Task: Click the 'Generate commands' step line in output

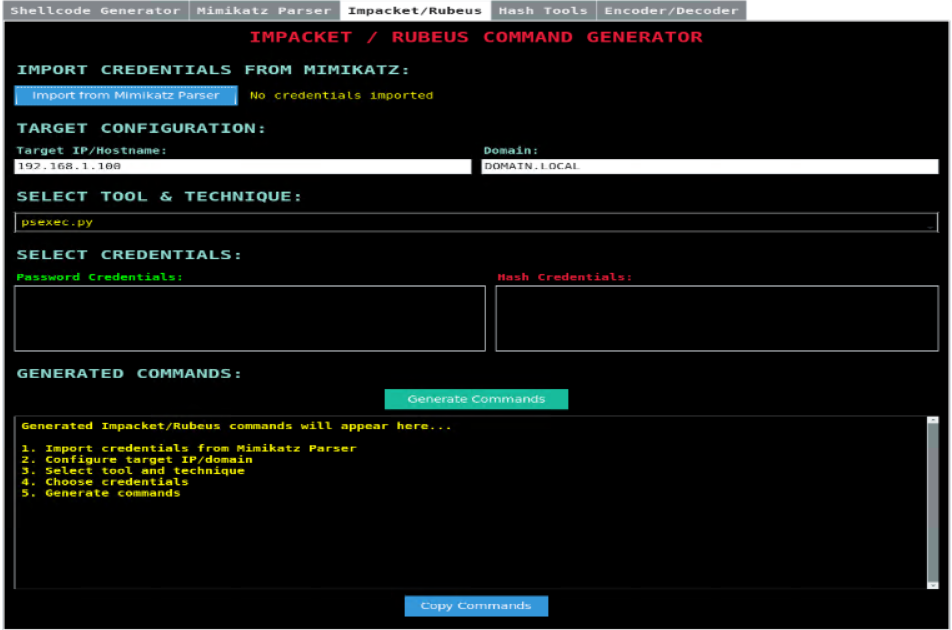Action: (101, 493)
